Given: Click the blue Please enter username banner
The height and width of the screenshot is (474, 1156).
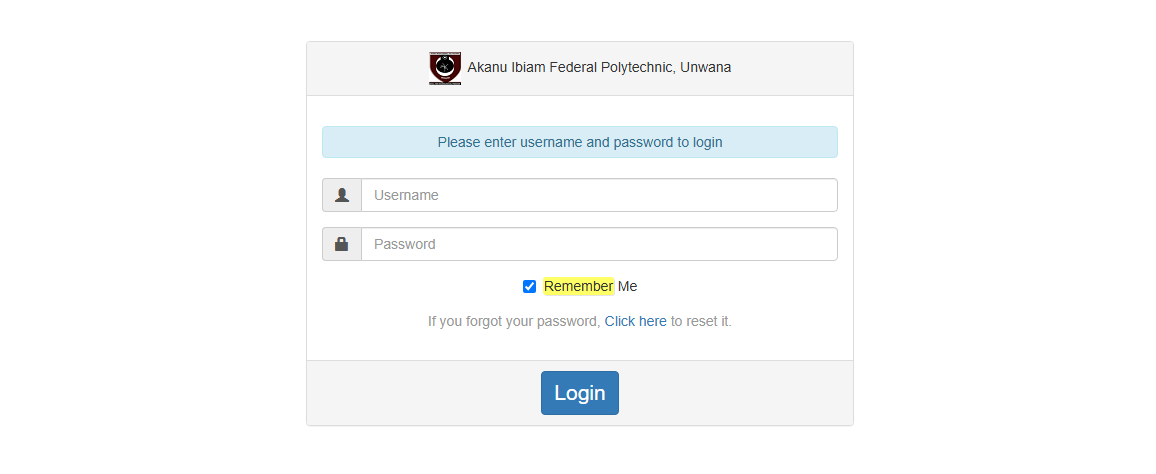Looking at the screenshot, I should [x=580, y=142].
